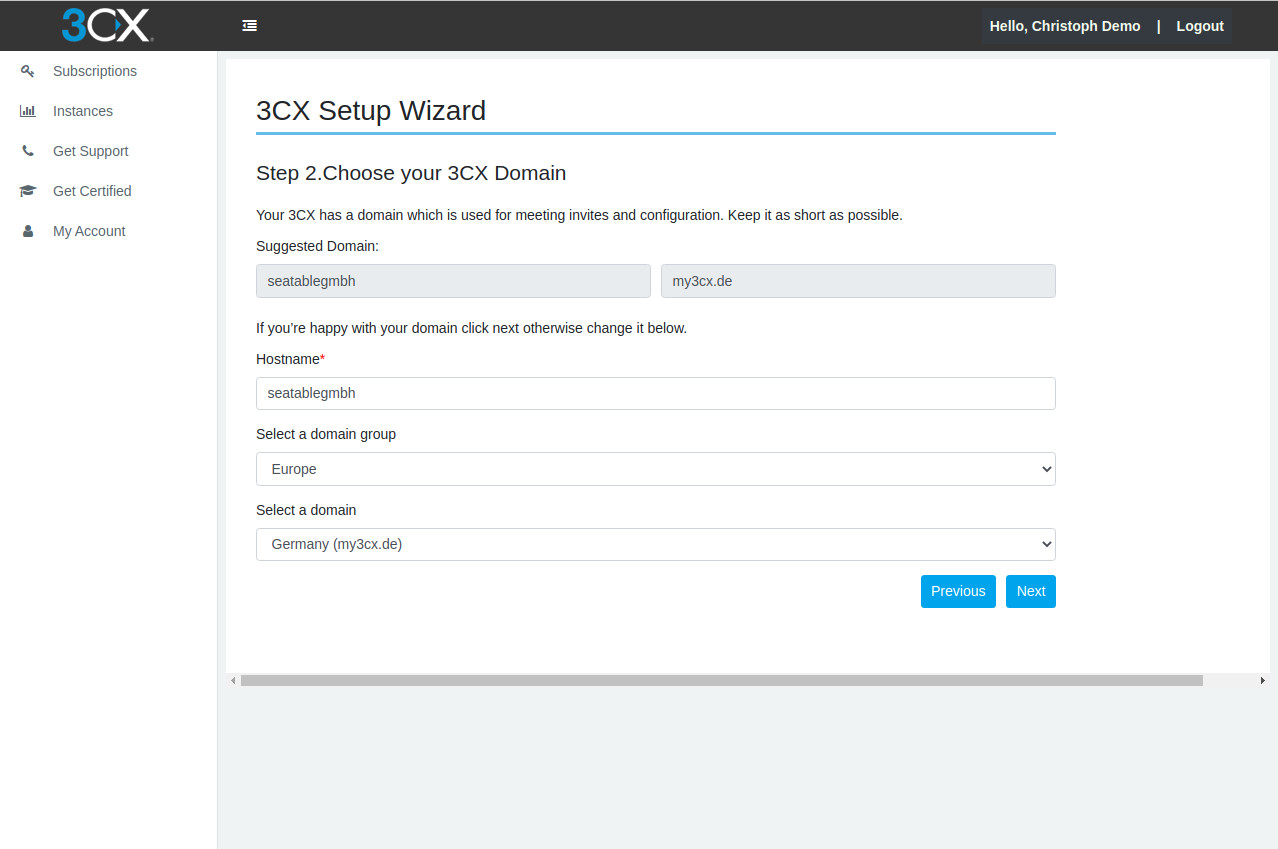Open the Get Certified section
This screenshot has width=1278, height=849.
92,191
